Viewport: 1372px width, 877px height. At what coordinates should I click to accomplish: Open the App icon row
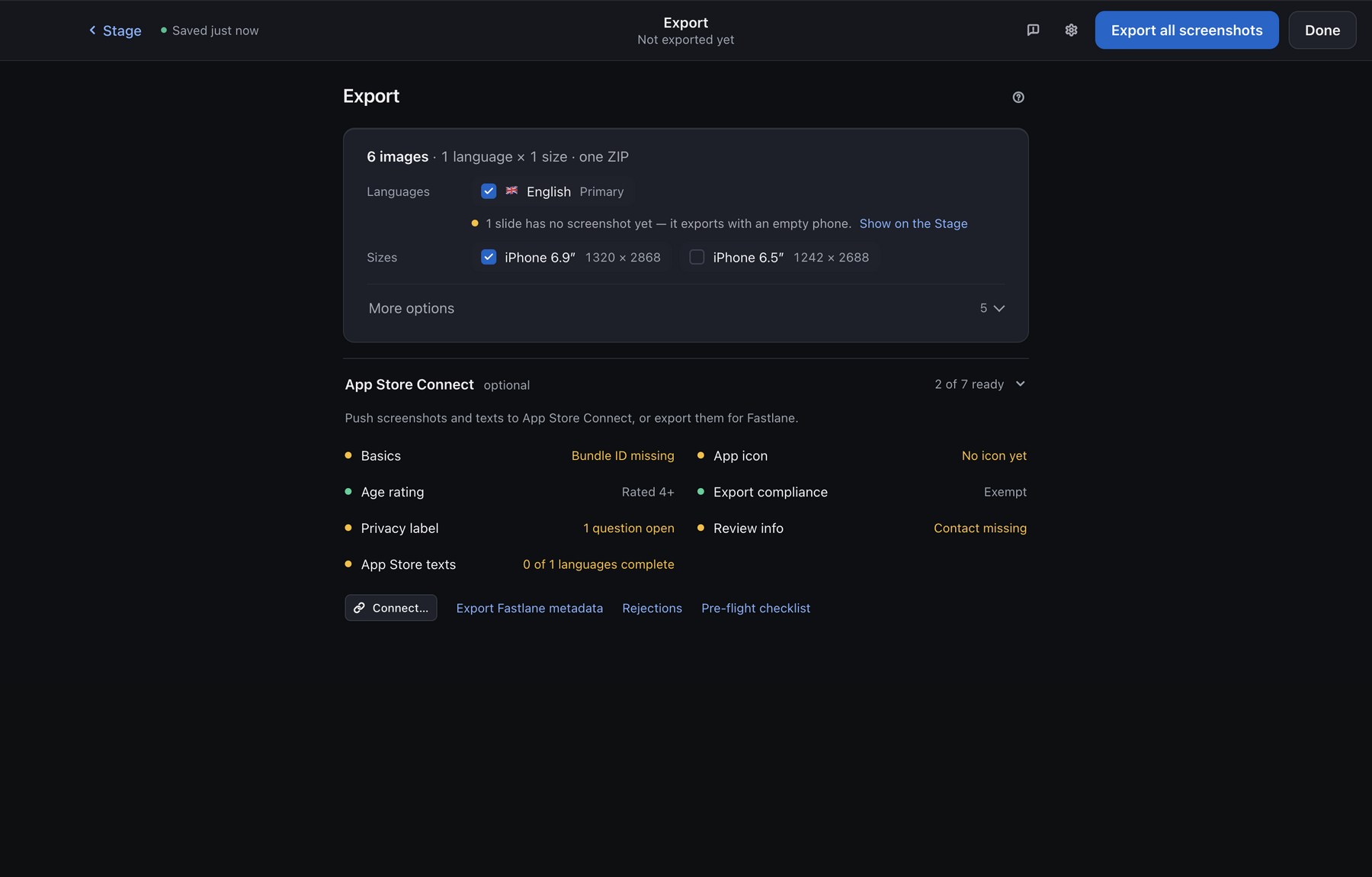[862, 455]
